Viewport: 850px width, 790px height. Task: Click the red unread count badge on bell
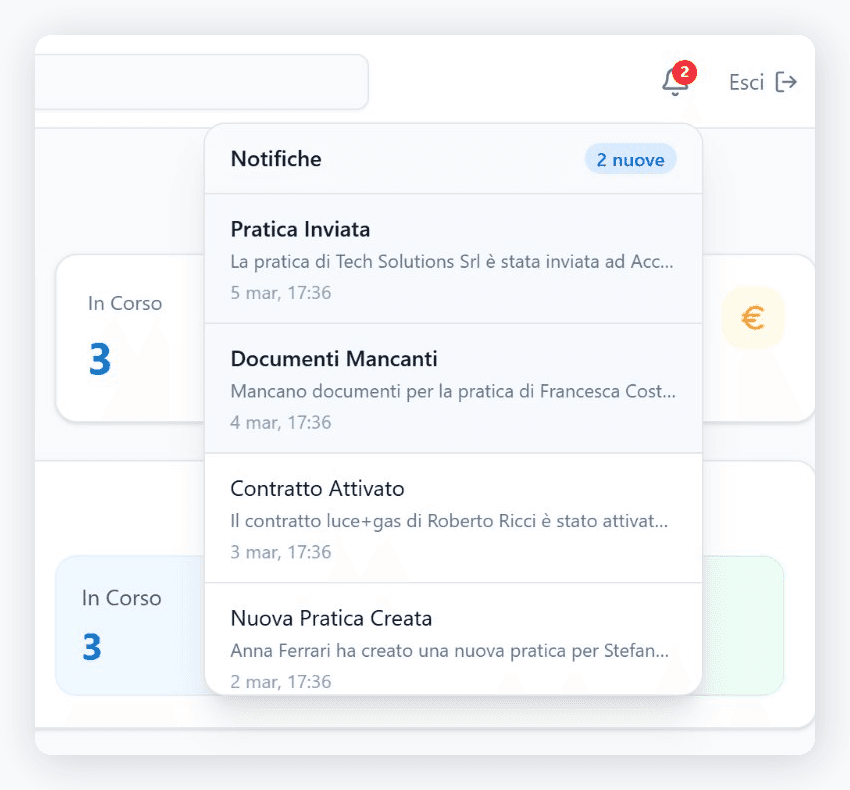[x=684, y=72]
